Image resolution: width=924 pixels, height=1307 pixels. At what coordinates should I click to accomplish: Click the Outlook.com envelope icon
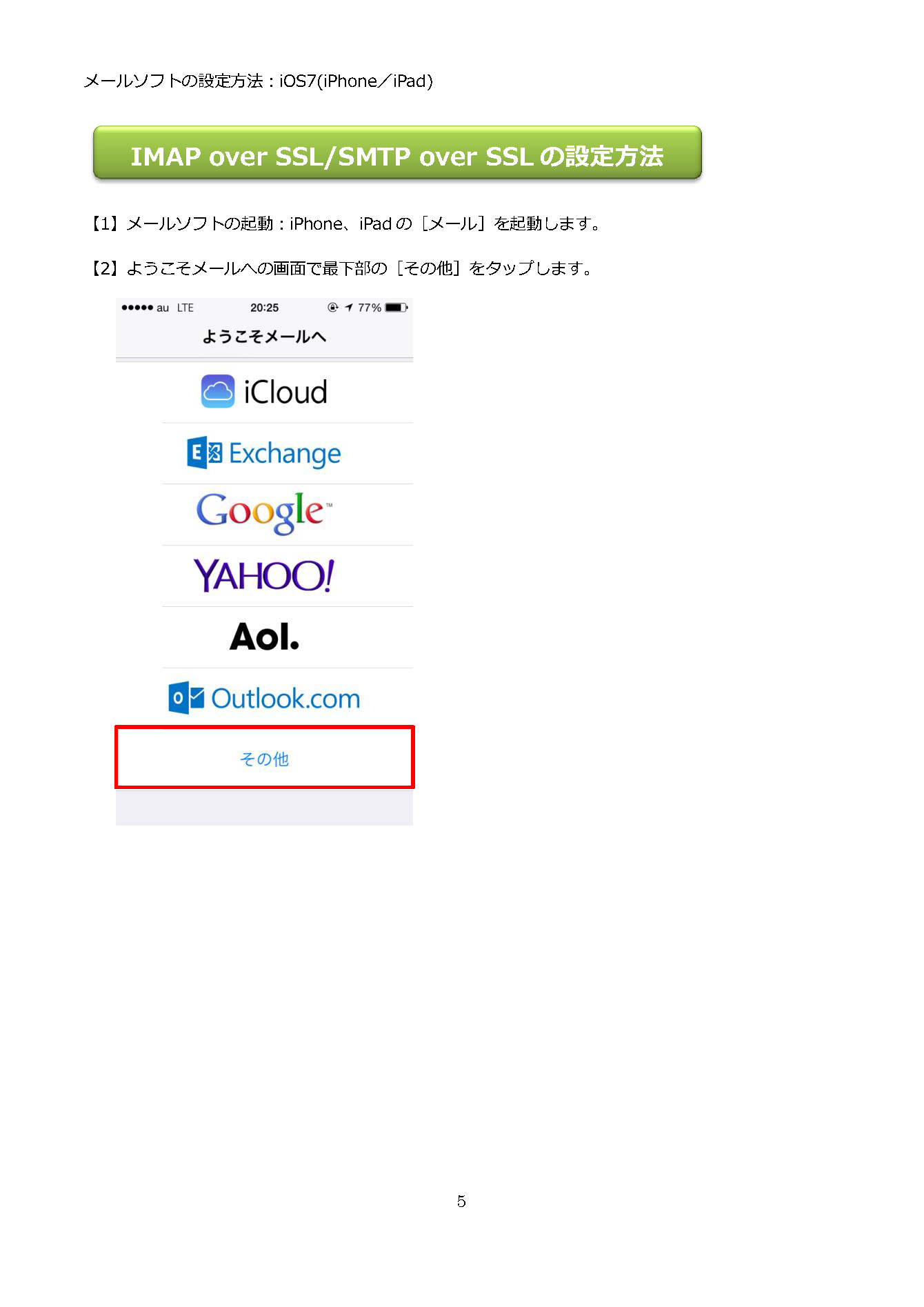pos(186,697)
